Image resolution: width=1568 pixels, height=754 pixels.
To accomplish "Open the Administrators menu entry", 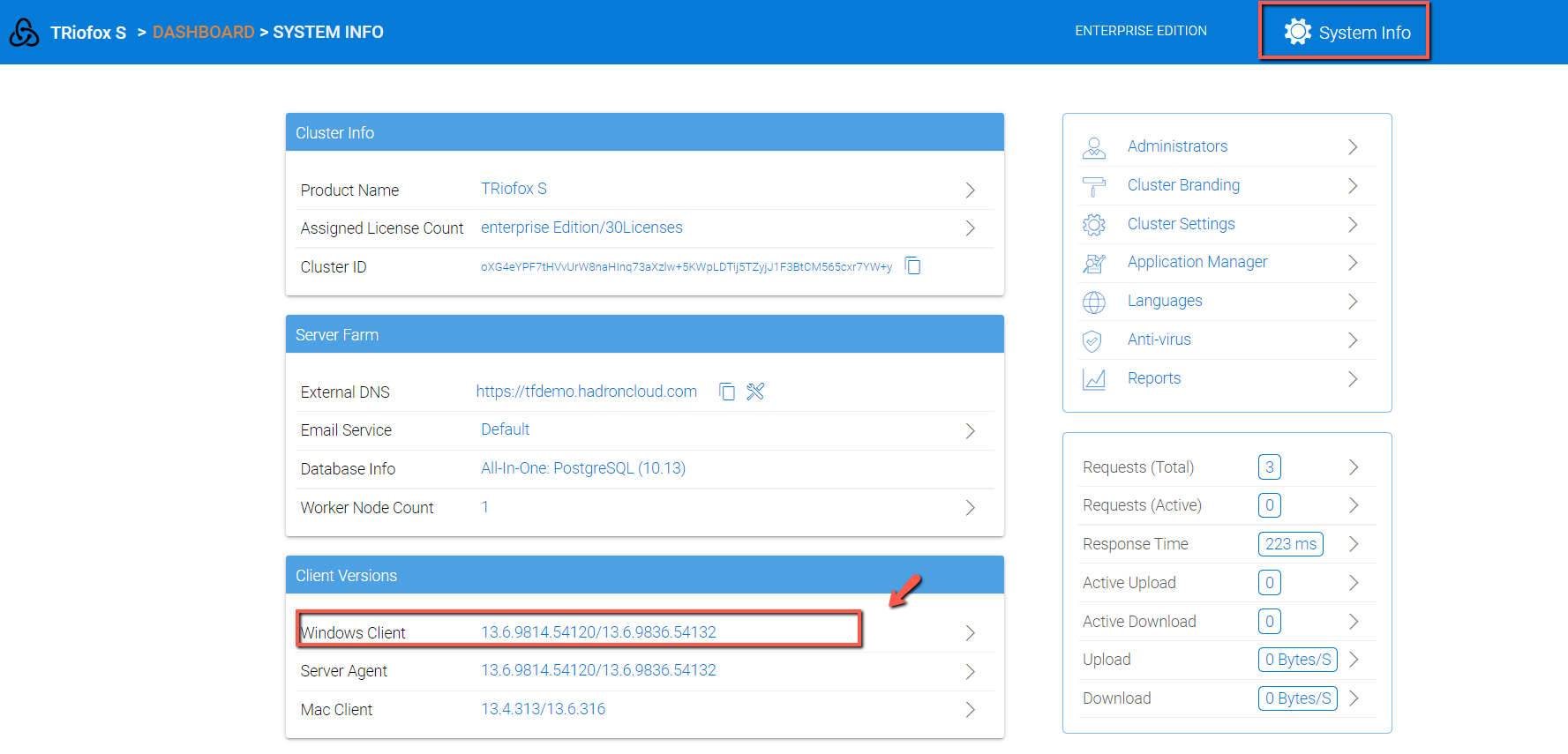I will click(1177, 146).
